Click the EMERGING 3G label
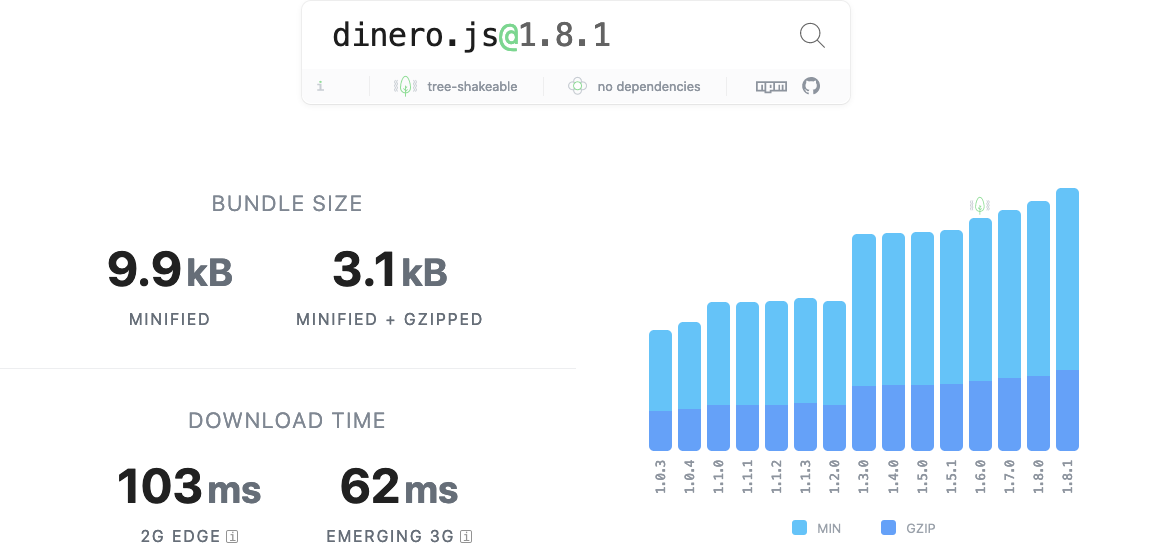 [x=390, y=537]
